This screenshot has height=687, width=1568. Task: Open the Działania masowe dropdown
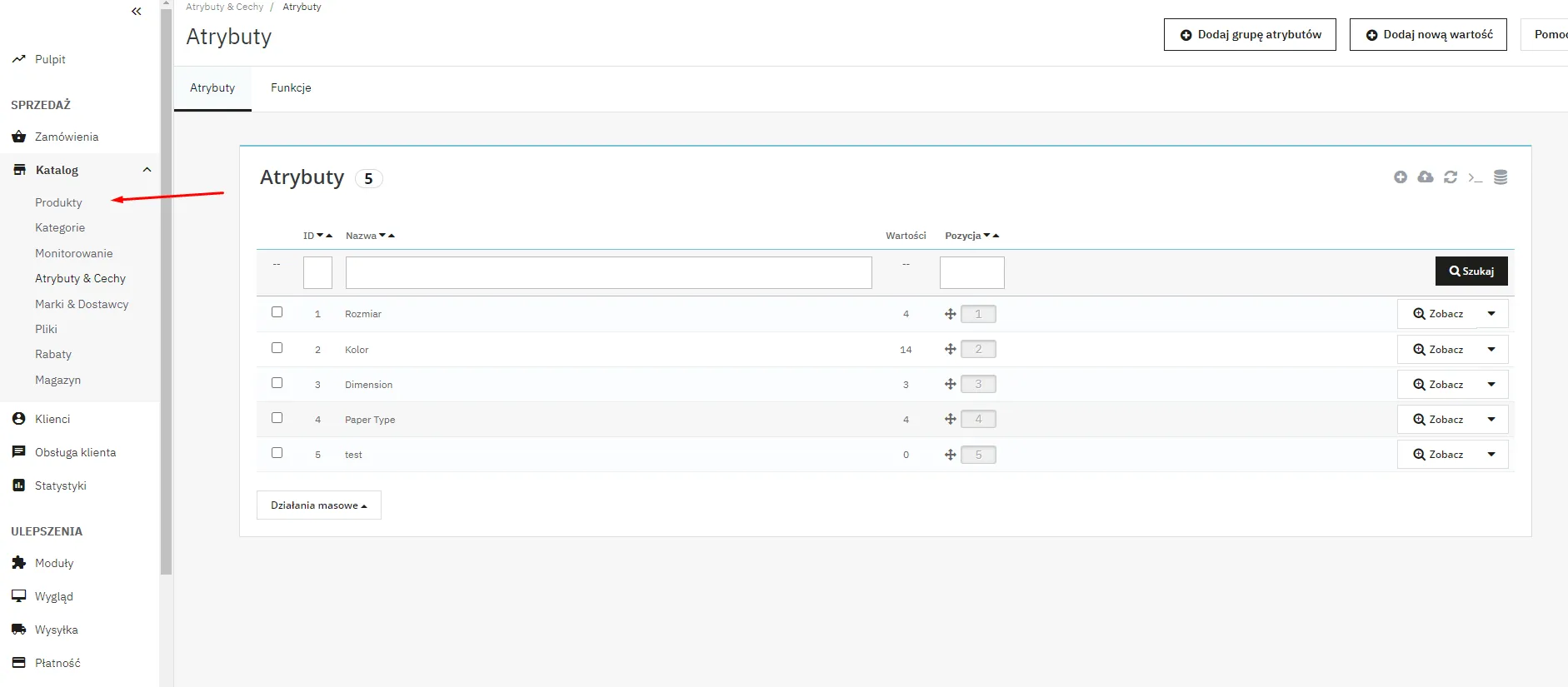(x=318, y=505)
